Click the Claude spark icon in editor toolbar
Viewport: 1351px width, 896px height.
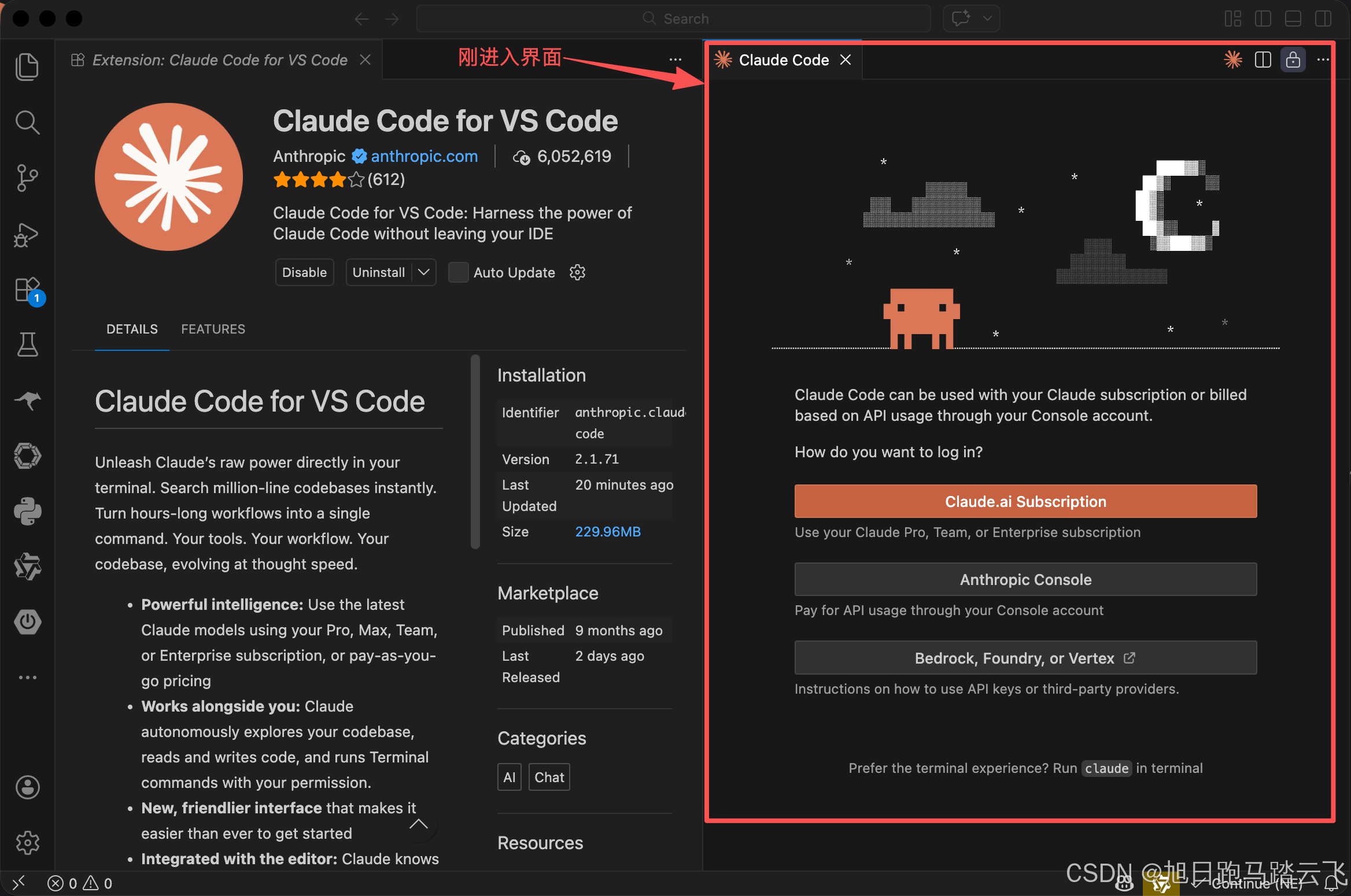1232,60
